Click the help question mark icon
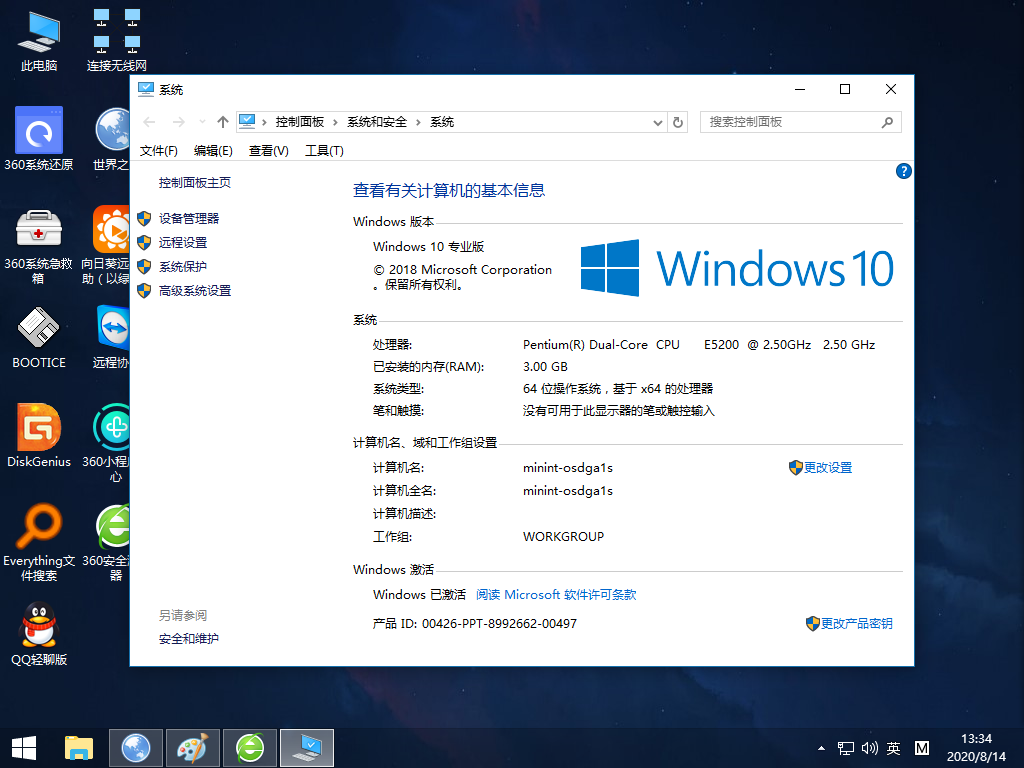The width and height of the screenshot is (1024, 768). [x=903, y=171]
